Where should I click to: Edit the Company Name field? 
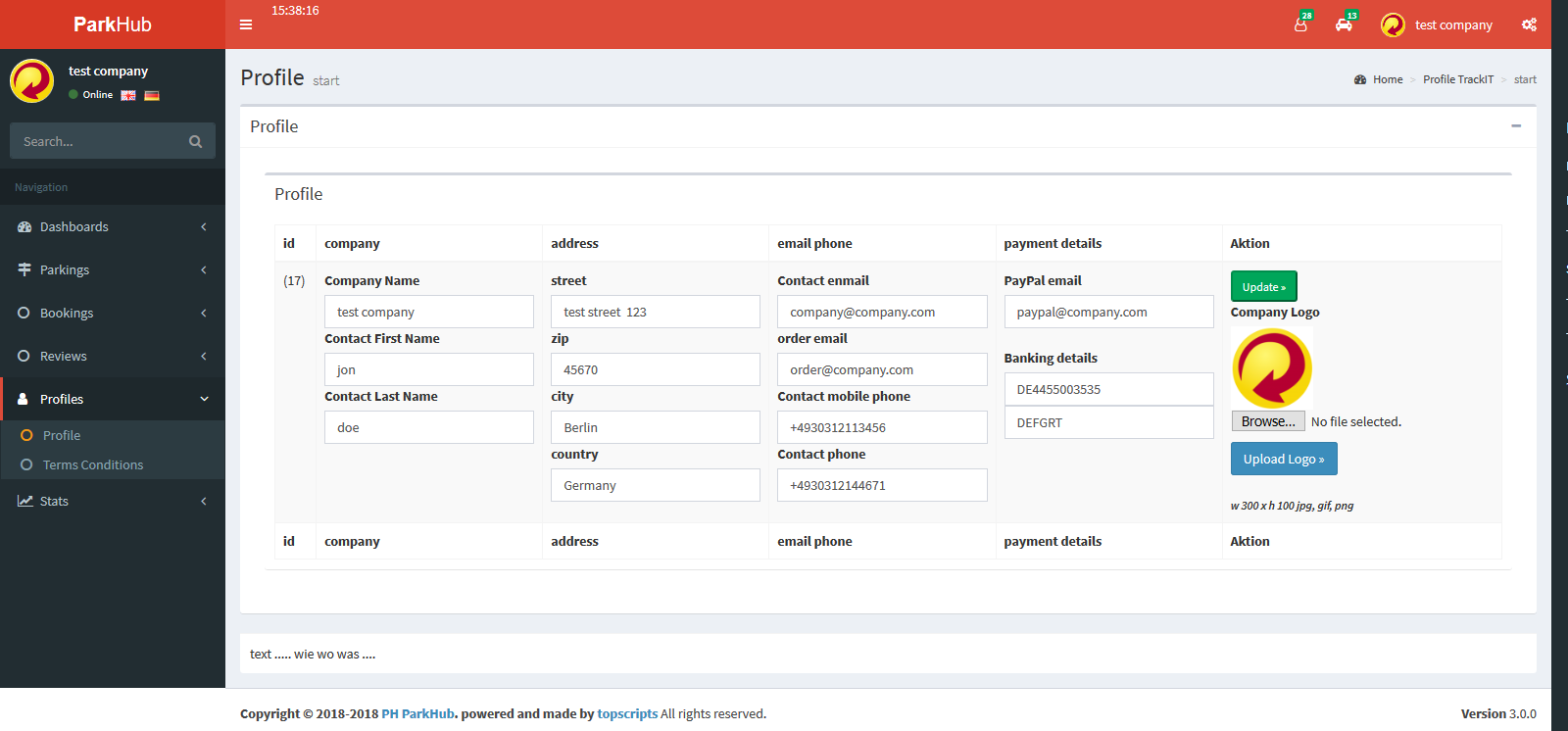click(x=429, y=312)
